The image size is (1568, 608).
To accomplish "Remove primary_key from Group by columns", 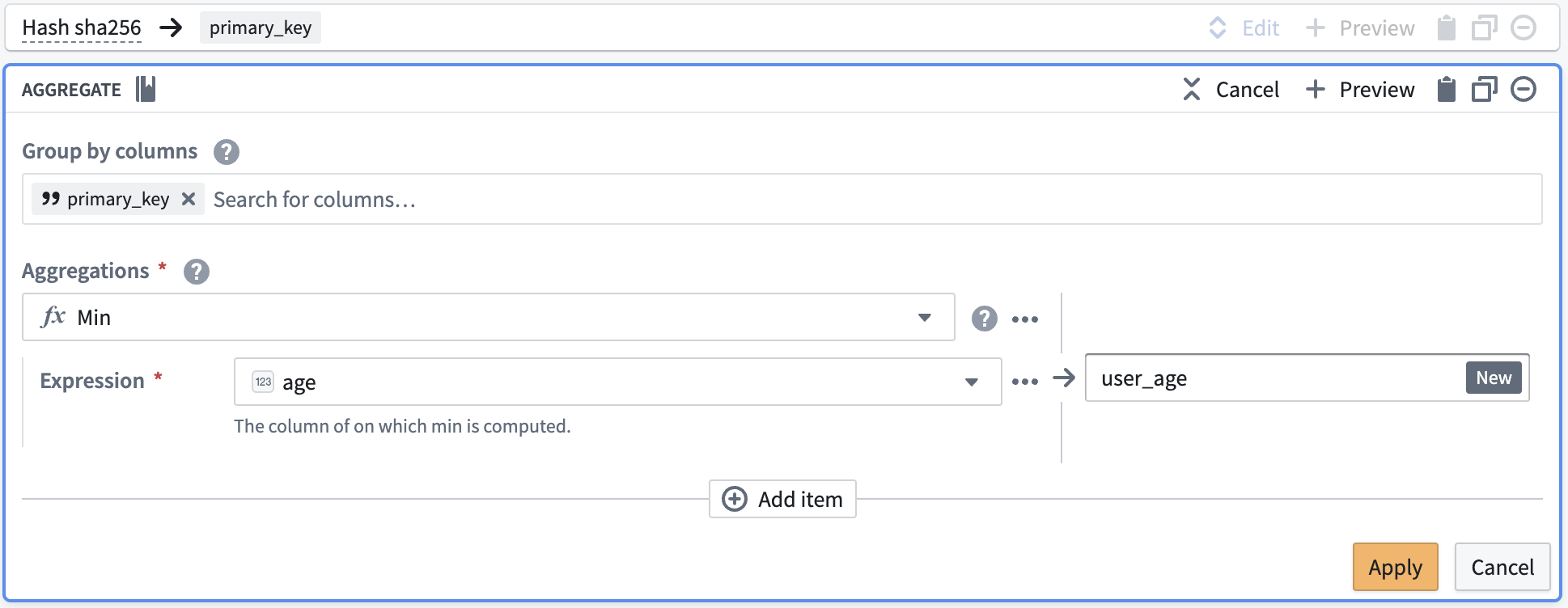I will click(x=188, y=199).
